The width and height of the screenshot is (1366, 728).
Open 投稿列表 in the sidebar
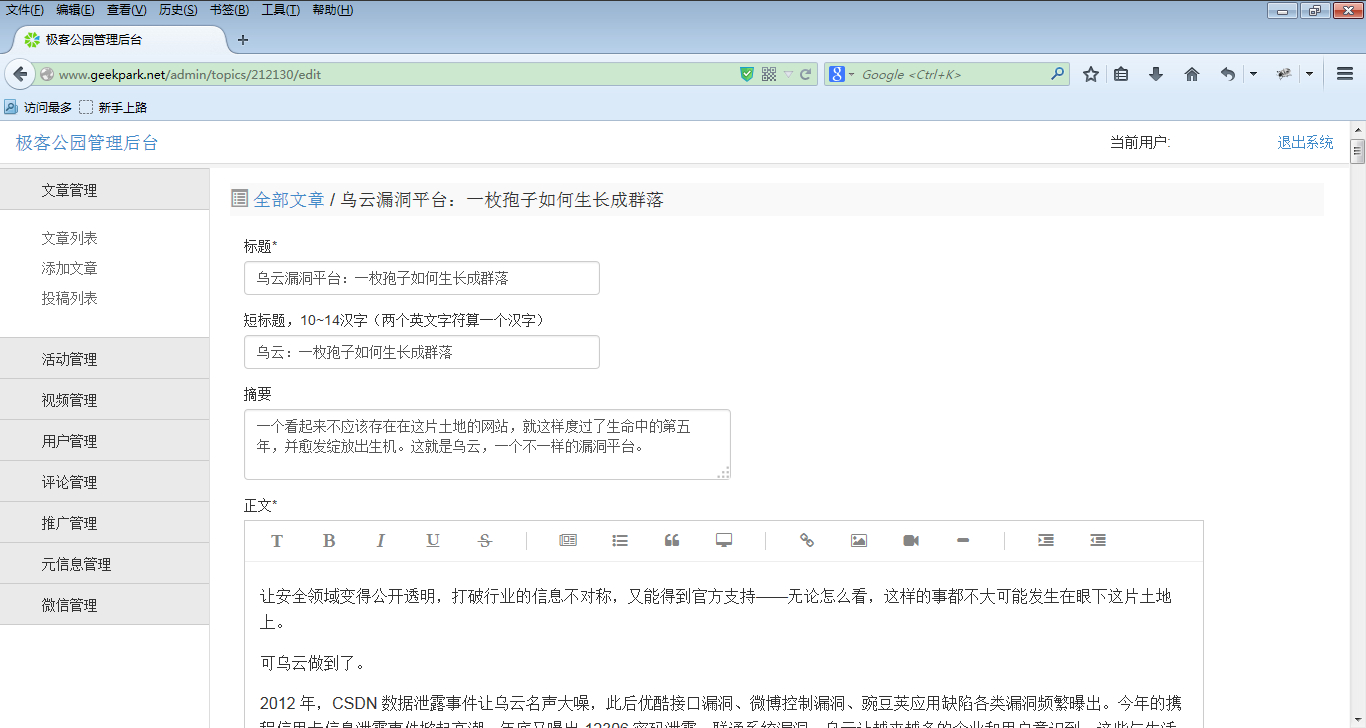[70, 298]
